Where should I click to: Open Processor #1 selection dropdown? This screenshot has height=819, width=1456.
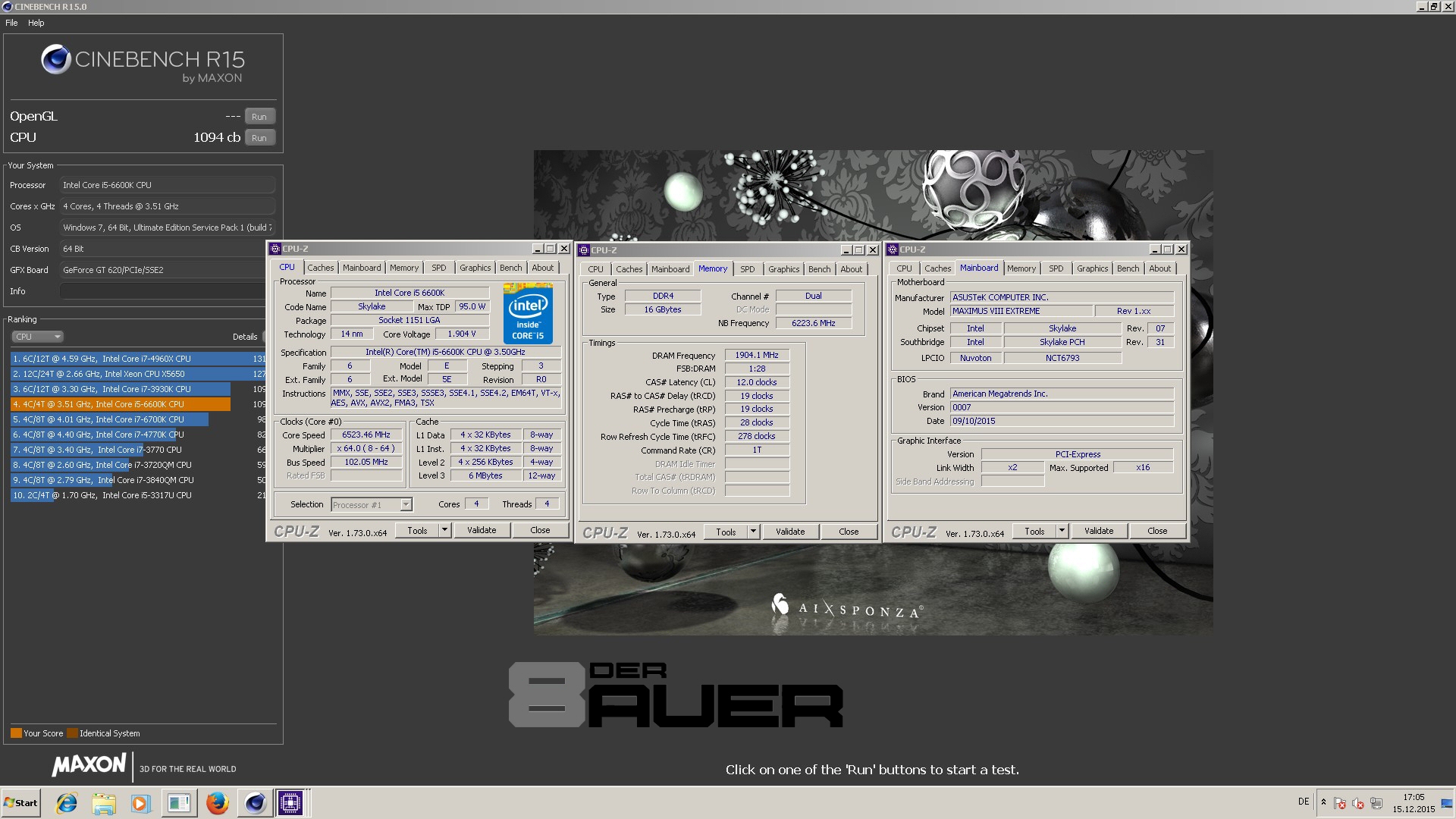pyautogui.click(x=372, y=505)
